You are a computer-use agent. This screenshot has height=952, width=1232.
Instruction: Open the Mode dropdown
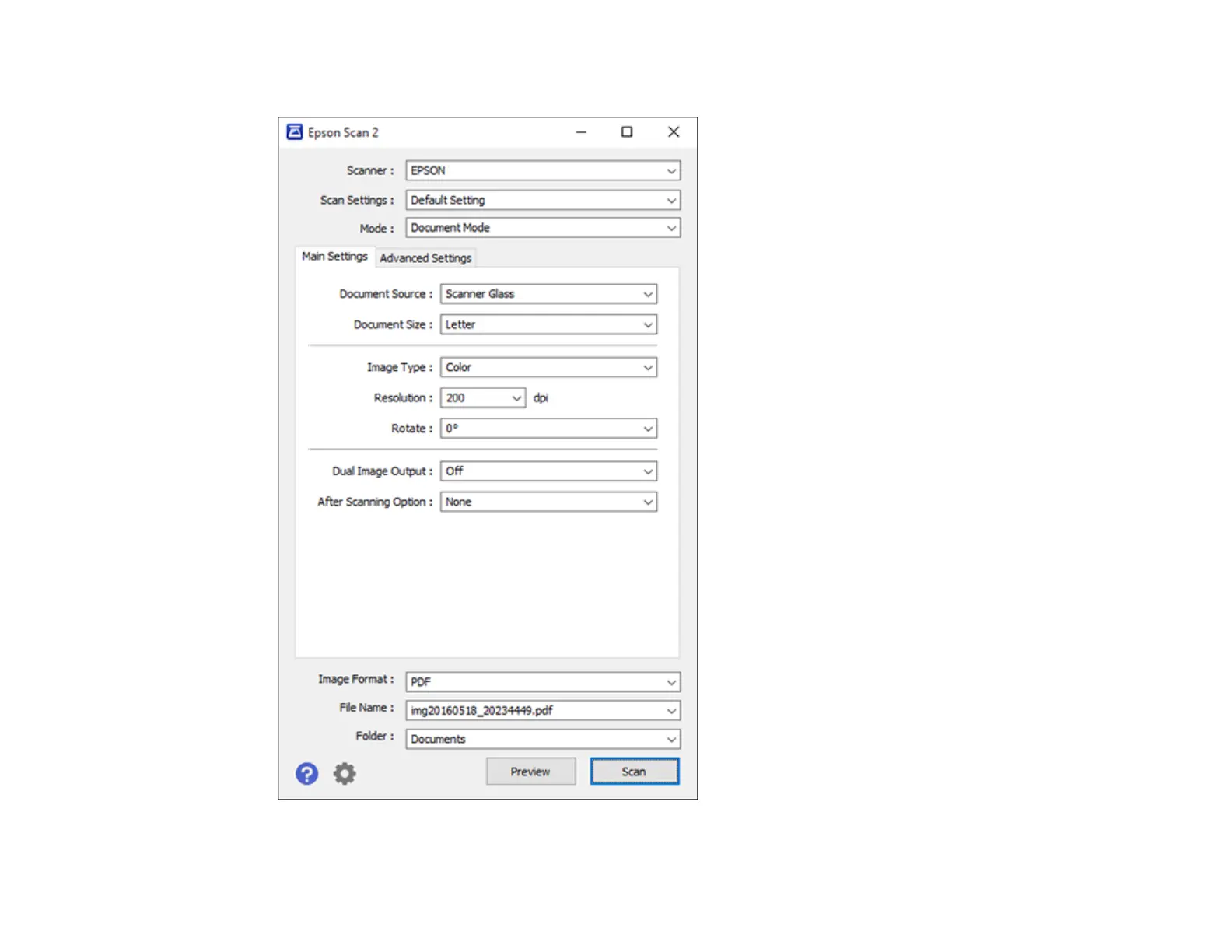543,228
